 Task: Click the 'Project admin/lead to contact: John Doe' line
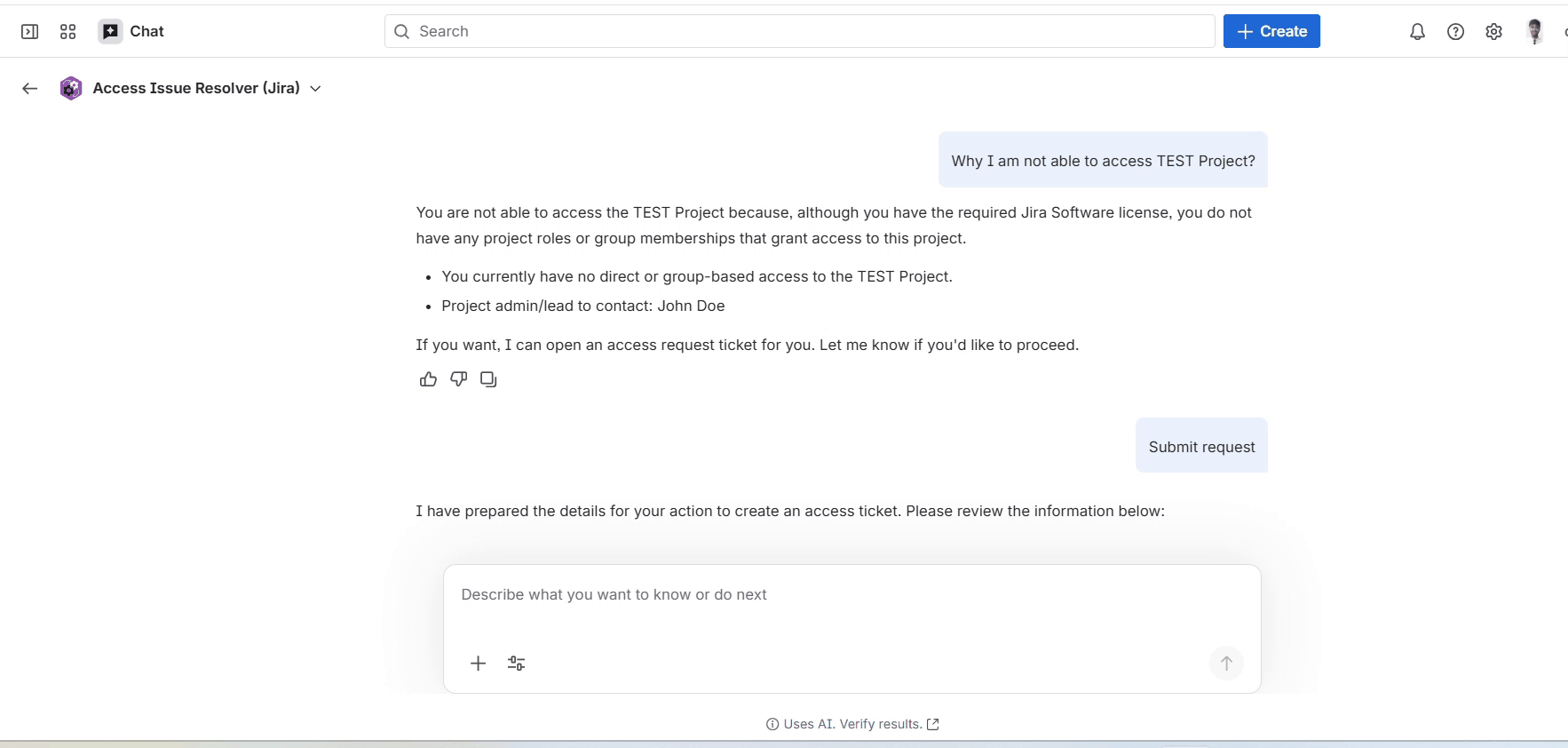coord(583,306)
